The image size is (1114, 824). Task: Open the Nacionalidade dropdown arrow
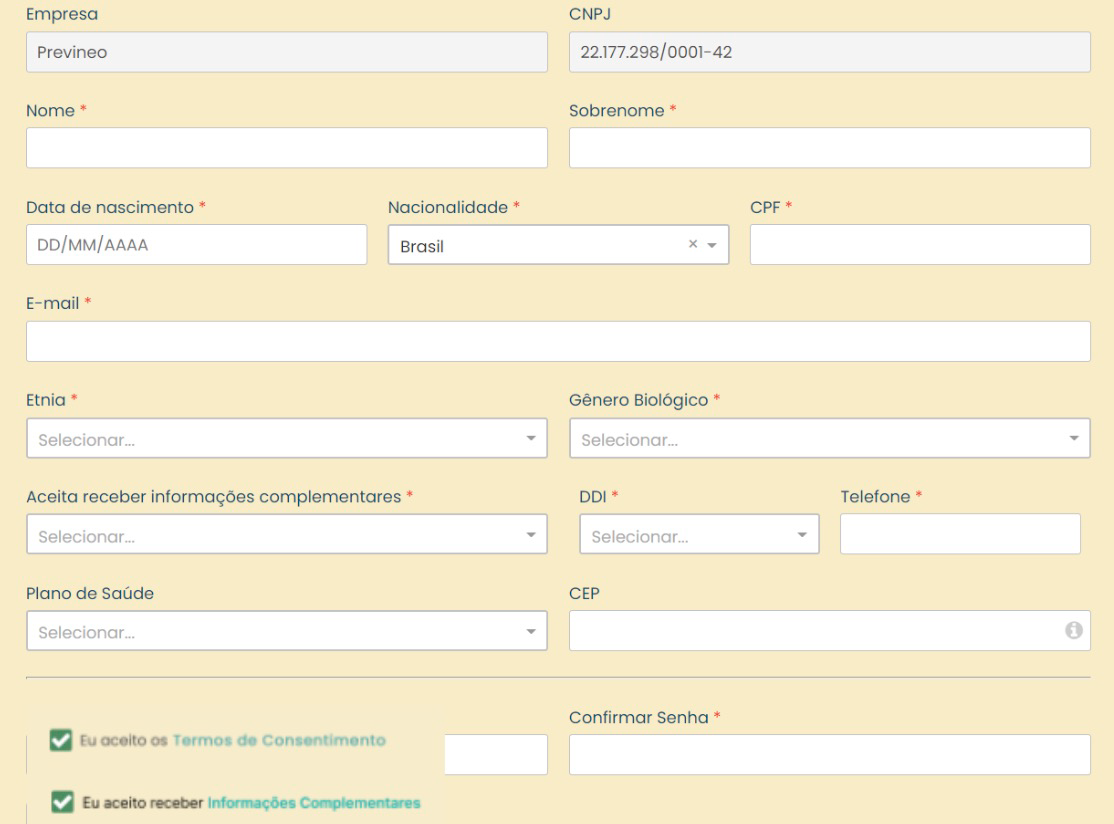712,246
